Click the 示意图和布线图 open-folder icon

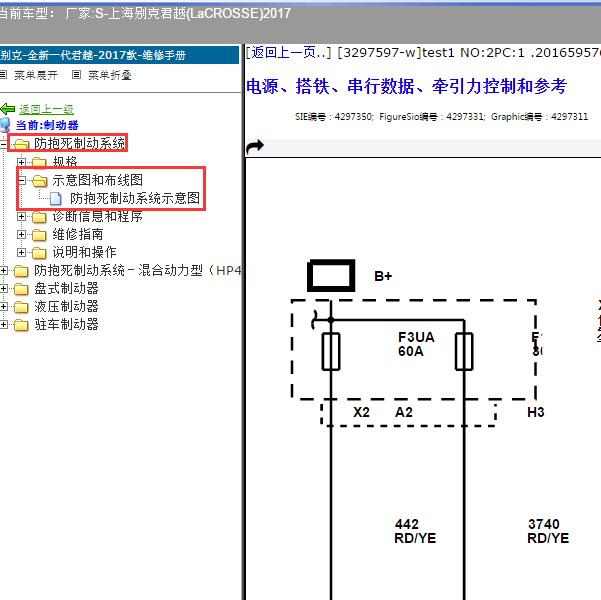(39, 181)
